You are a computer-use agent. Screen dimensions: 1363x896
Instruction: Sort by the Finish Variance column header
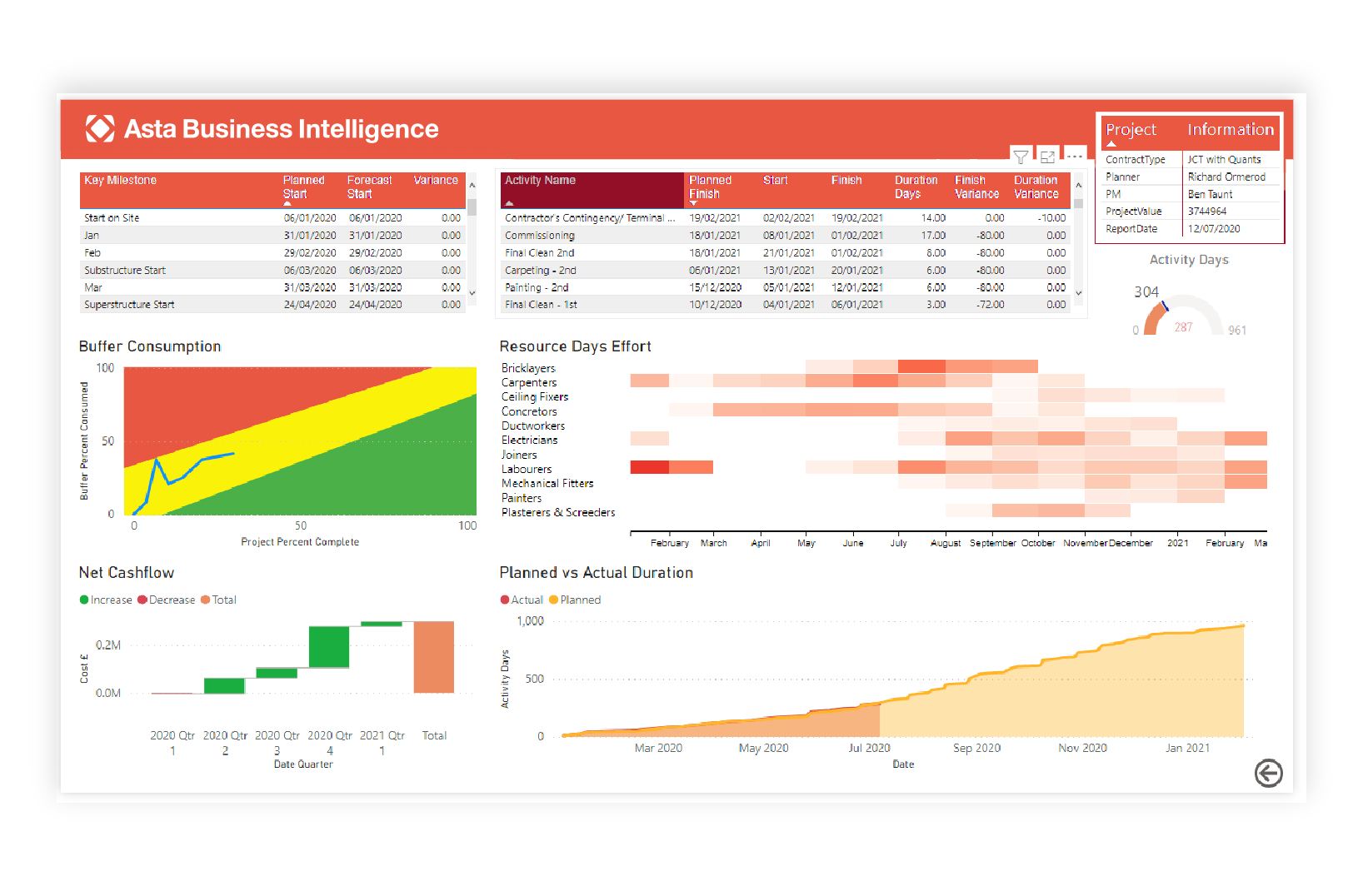coord(976,187)
